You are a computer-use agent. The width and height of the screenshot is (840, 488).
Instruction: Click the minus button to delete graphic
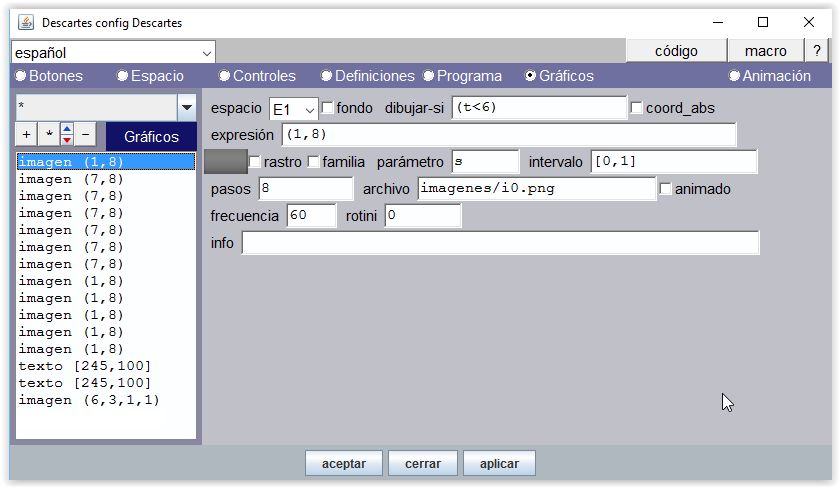coord(85,134)
